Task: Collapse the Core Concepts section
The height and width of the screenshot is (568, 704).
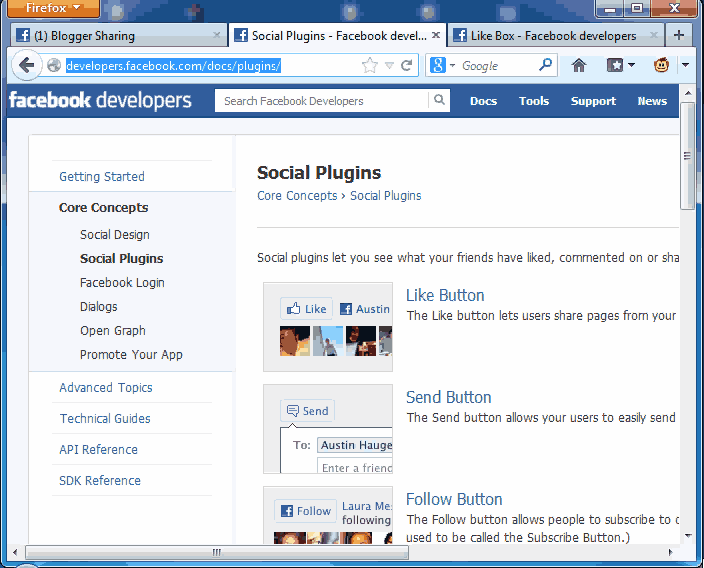Action: tap(103, 207)
